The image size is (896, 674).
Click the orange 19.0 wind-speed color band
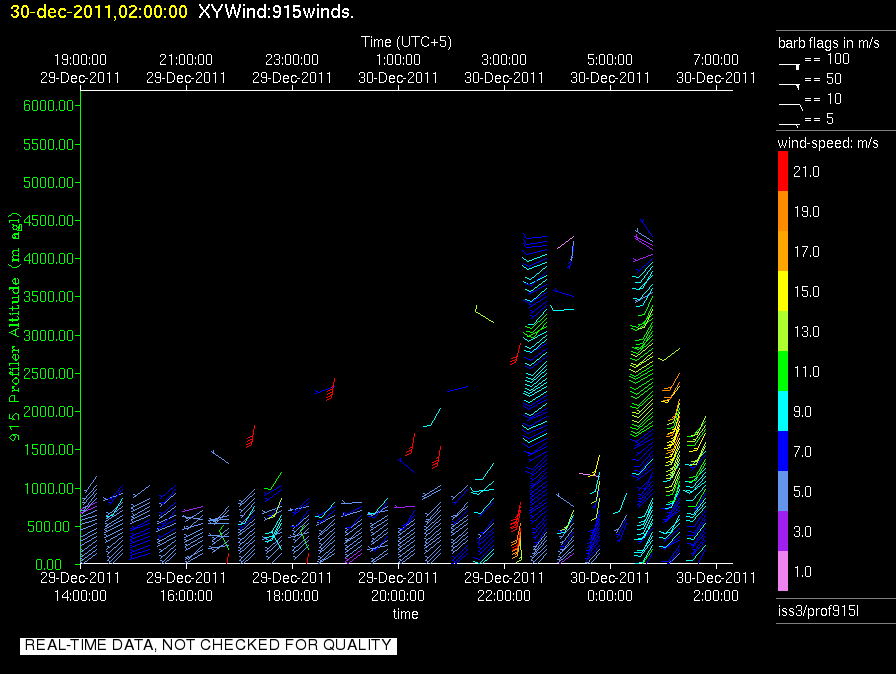[x=783, y=211]
